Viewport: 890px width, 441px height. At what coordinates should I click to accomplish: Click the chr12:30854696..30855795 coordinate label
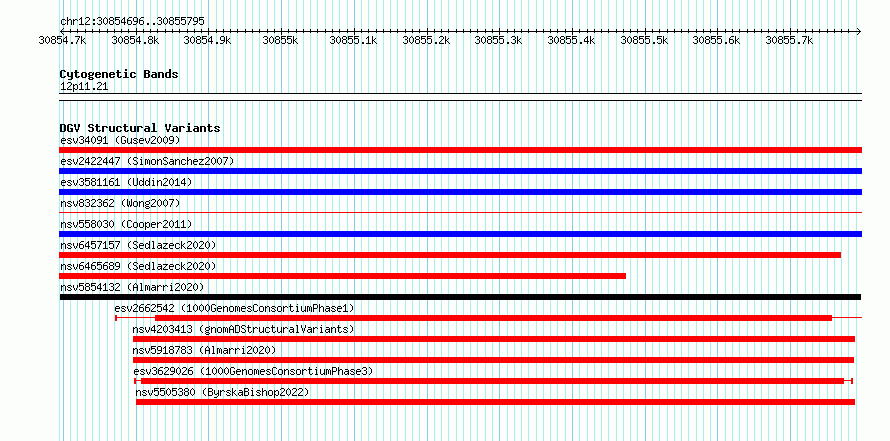132,21
